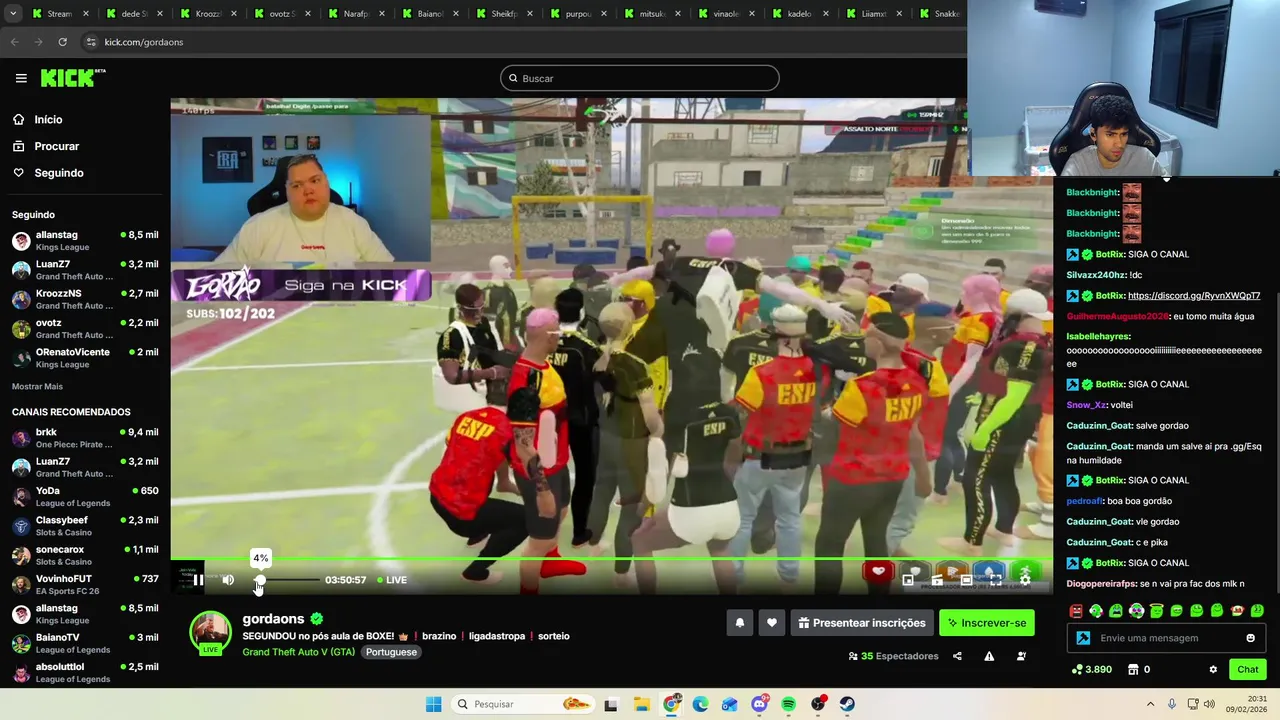1280x720 pixels.
Task: Click the Portuguese language tag
Action: (391, 652)
